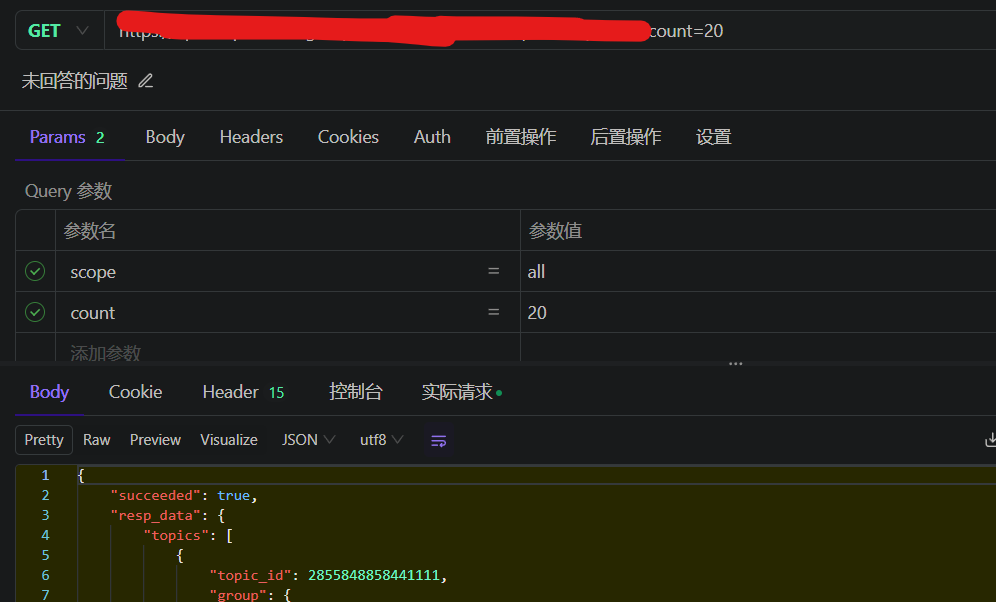Open the GET method dropdown
The height and width of the screenshot is (602, 996).
(58, 31)
